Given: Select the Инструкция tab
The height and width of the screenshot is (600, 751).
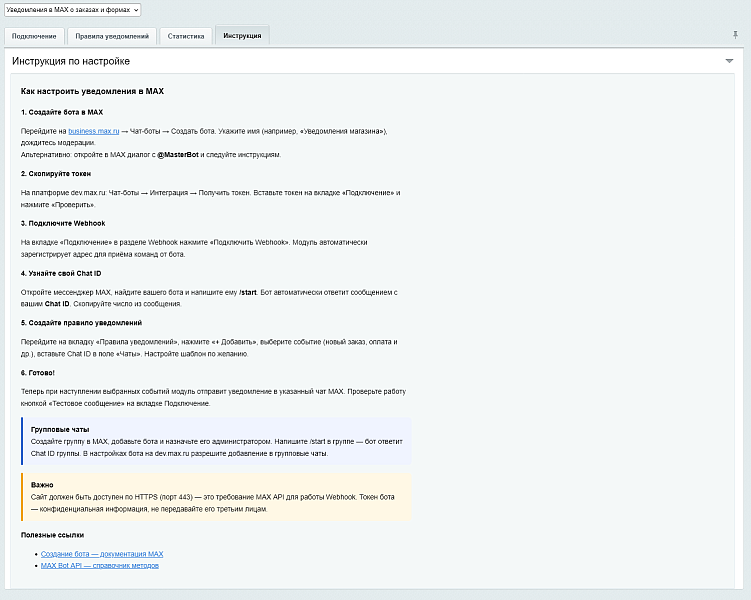Looking at the screenshot, I should click(x=242, y=36).
